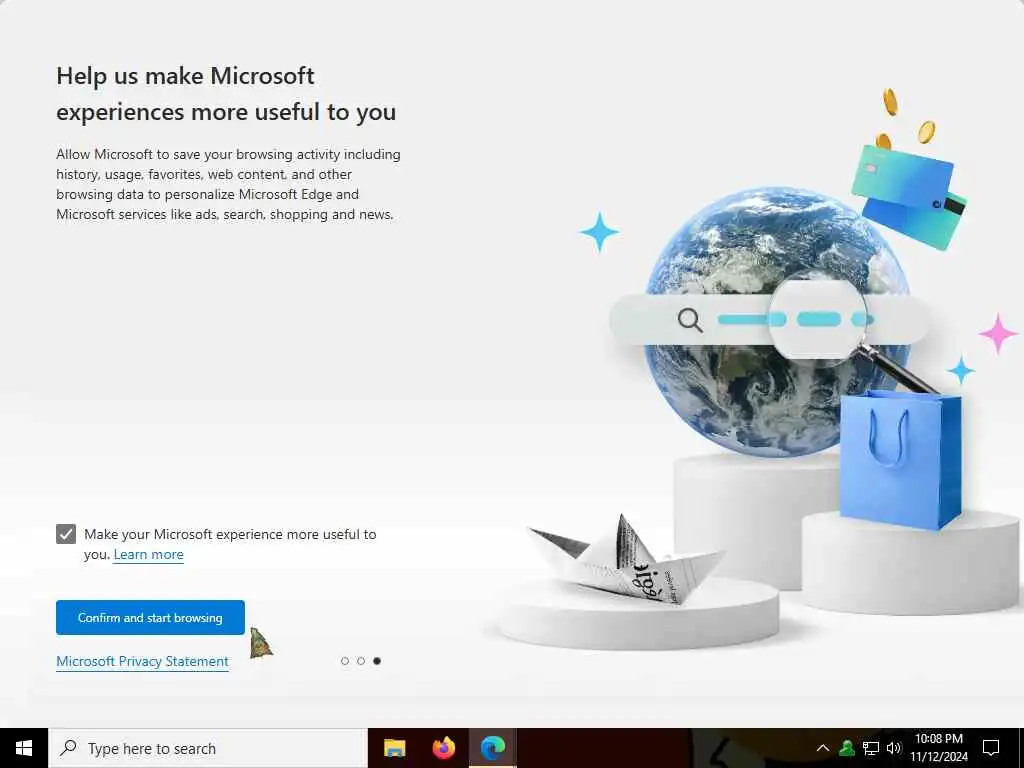Viewport: 1024px width, 768px height.
Task: Go to the second page indicator dot
Action: [x=360, y=661]
